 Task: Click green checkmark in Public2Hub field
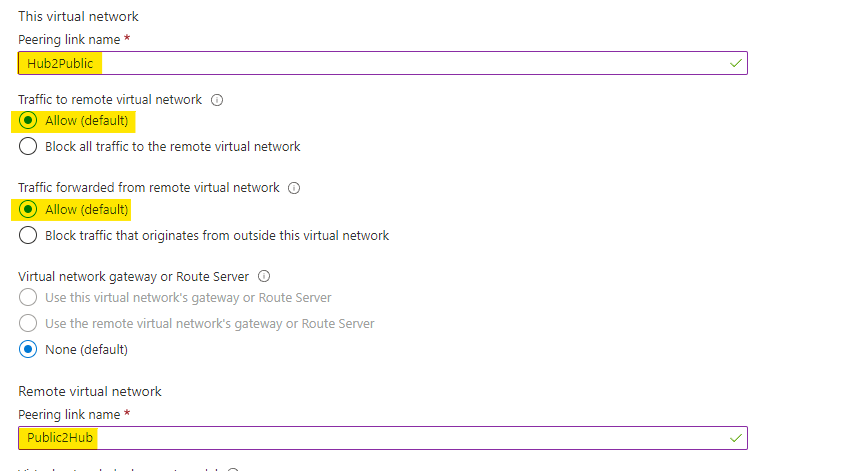(x=737, y=438)
